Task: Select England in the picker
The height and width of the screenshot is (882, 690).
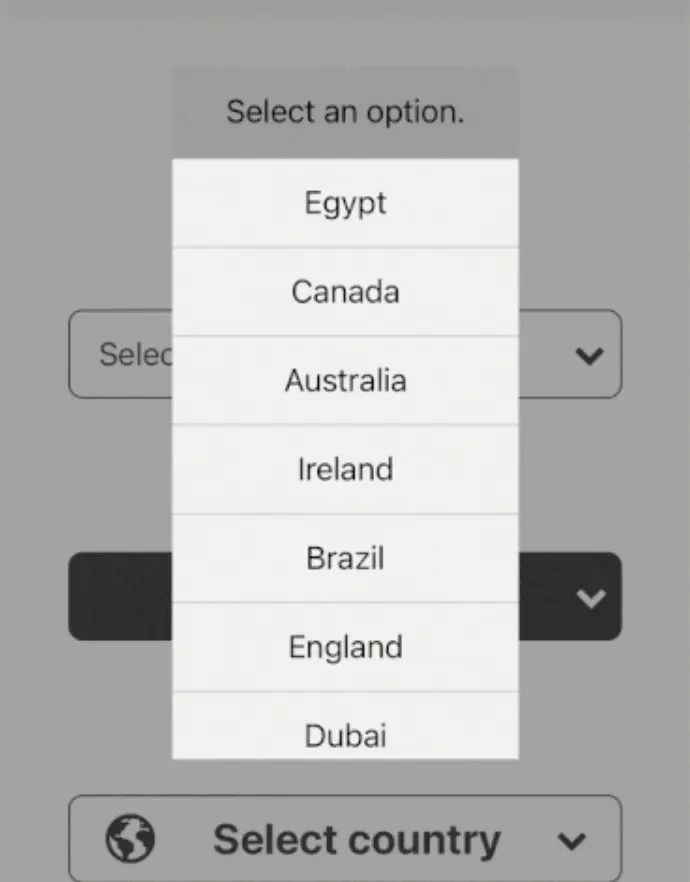Action: (345, 647)
